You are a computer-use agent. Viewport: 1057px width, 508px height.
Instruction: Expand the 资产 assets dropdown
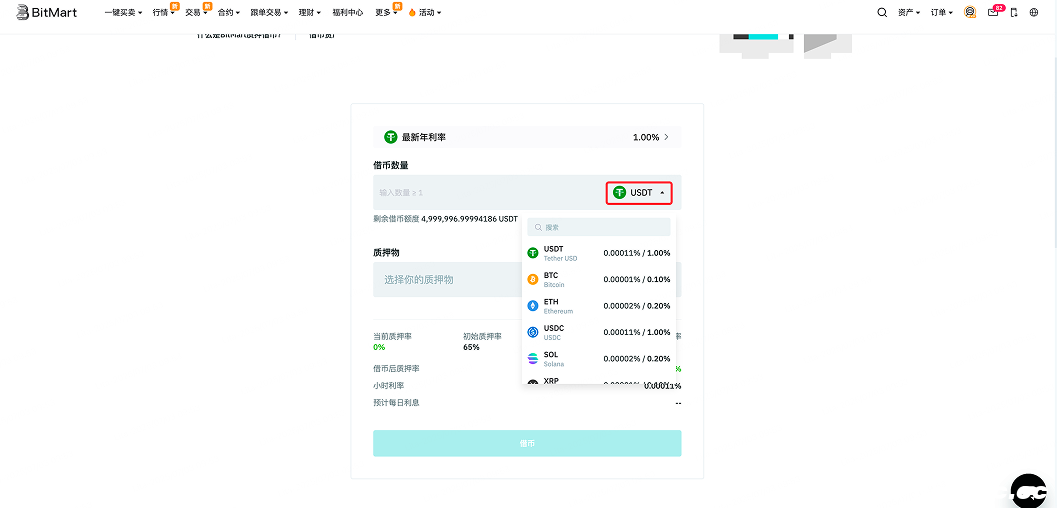pos(909,13)
